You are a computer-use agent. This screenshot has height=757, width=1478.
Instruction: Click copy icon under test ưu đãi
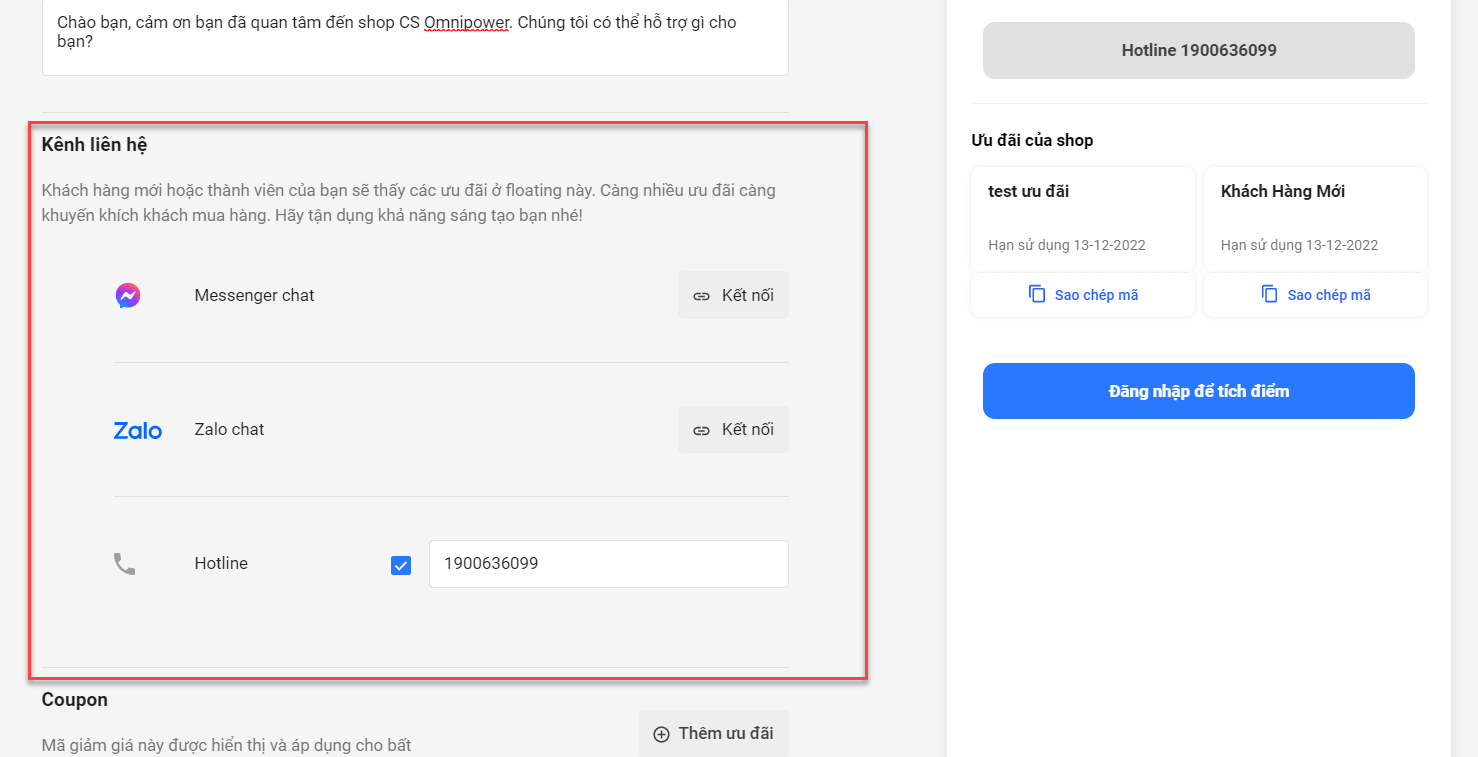[x=1037, y=294]
